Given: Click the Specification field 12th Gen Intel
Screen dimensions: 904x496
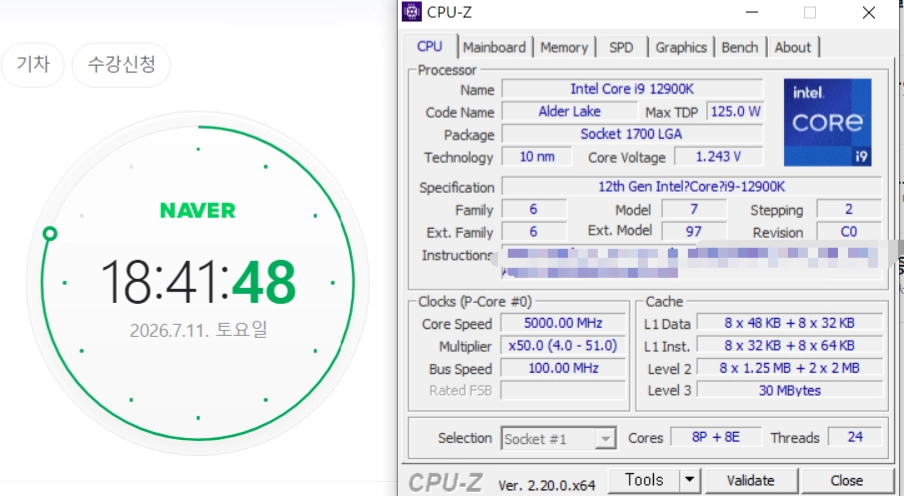Looking at the screenshot, I should (x=691, y=186).
